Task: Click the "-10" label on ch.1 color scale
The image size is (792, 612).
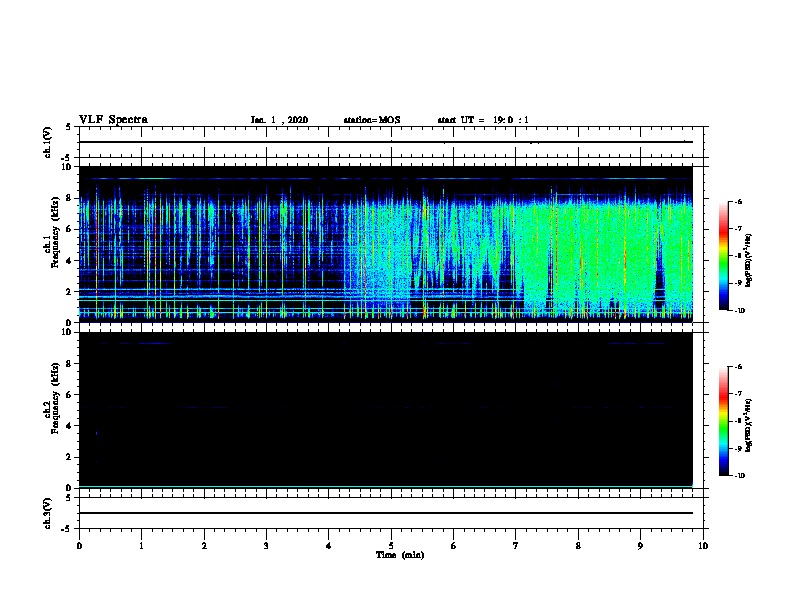Action: pyautogui.click(x=739, y=311)
